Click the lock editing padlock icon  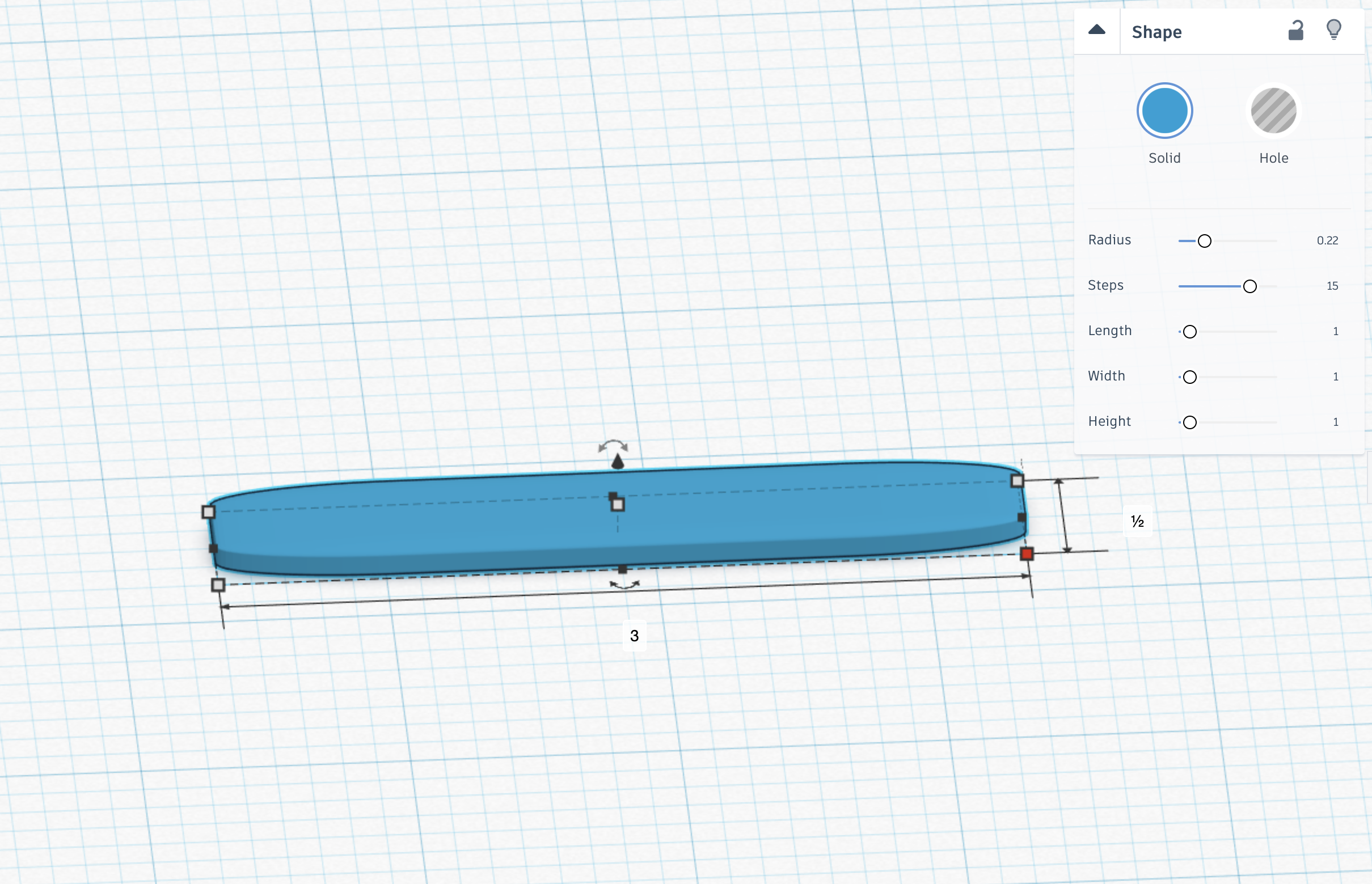[x=1295, y=31]
